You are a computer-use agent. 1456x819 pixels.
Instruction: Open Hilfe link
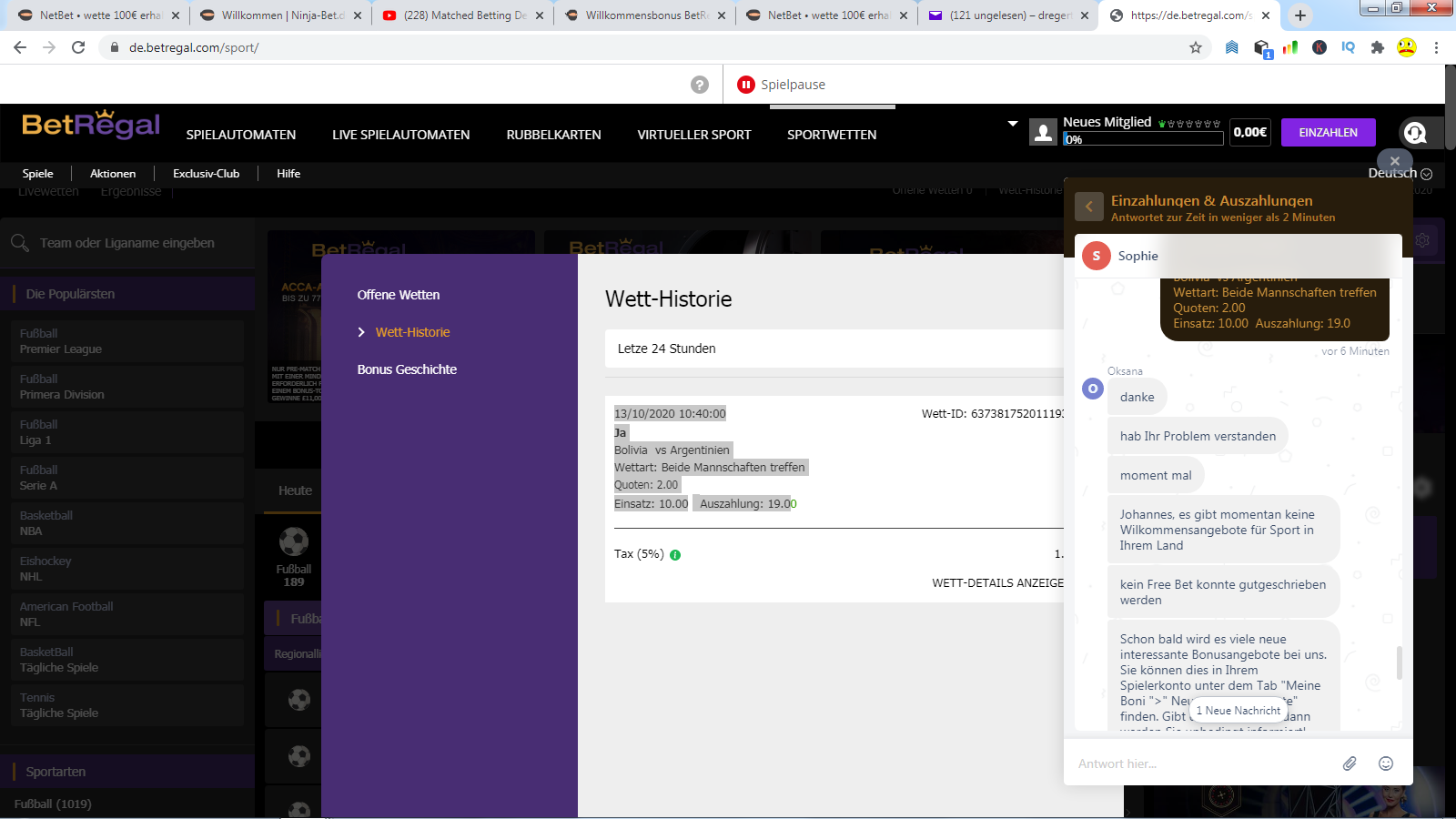point(288,173)
